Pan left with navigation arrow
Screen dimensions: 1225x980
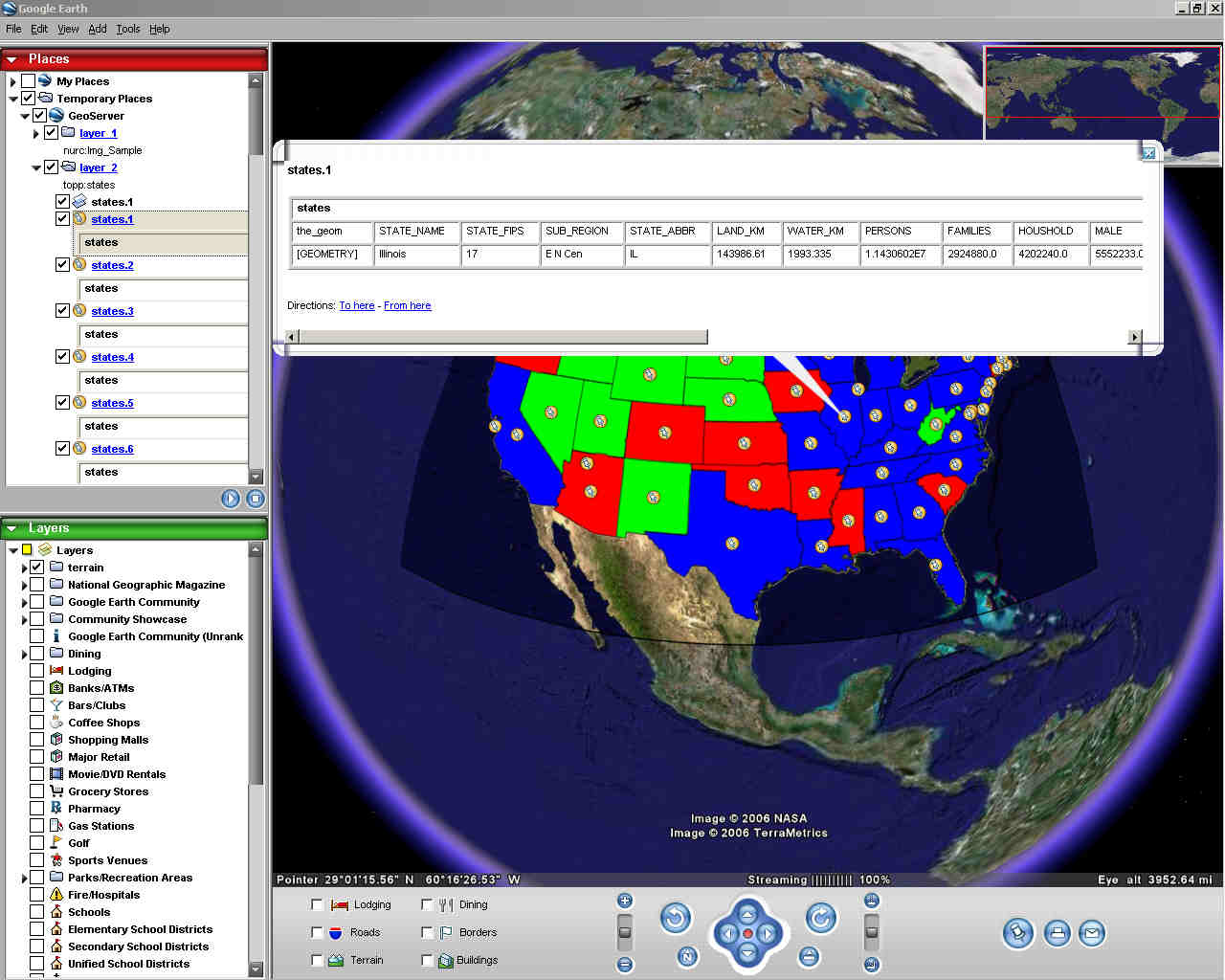pyautogui.click(x=727, y=933)
